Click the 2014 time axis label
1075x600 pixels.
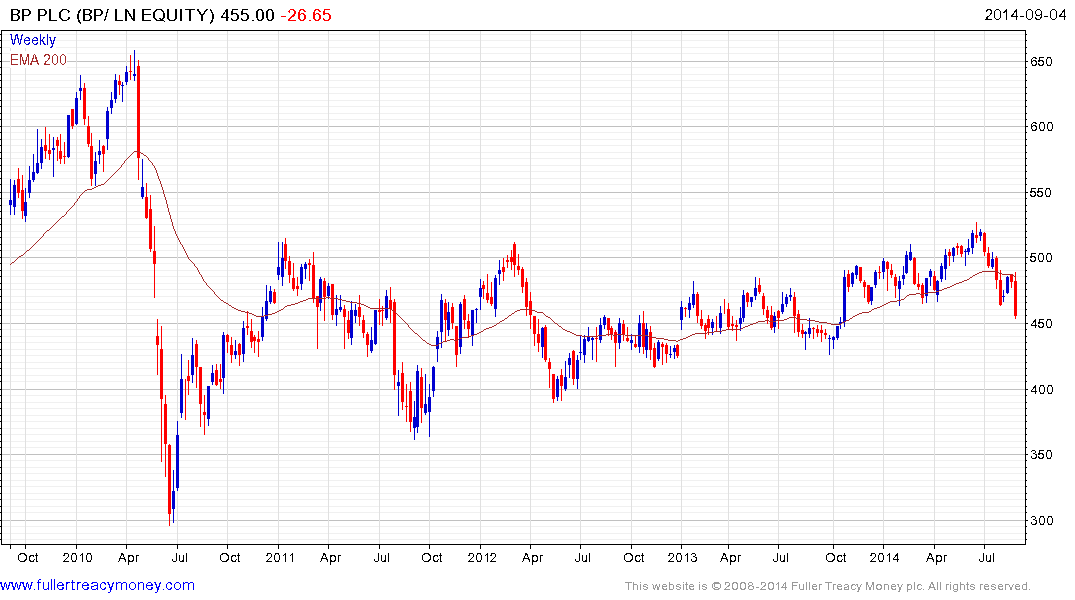tap(884, 557)
